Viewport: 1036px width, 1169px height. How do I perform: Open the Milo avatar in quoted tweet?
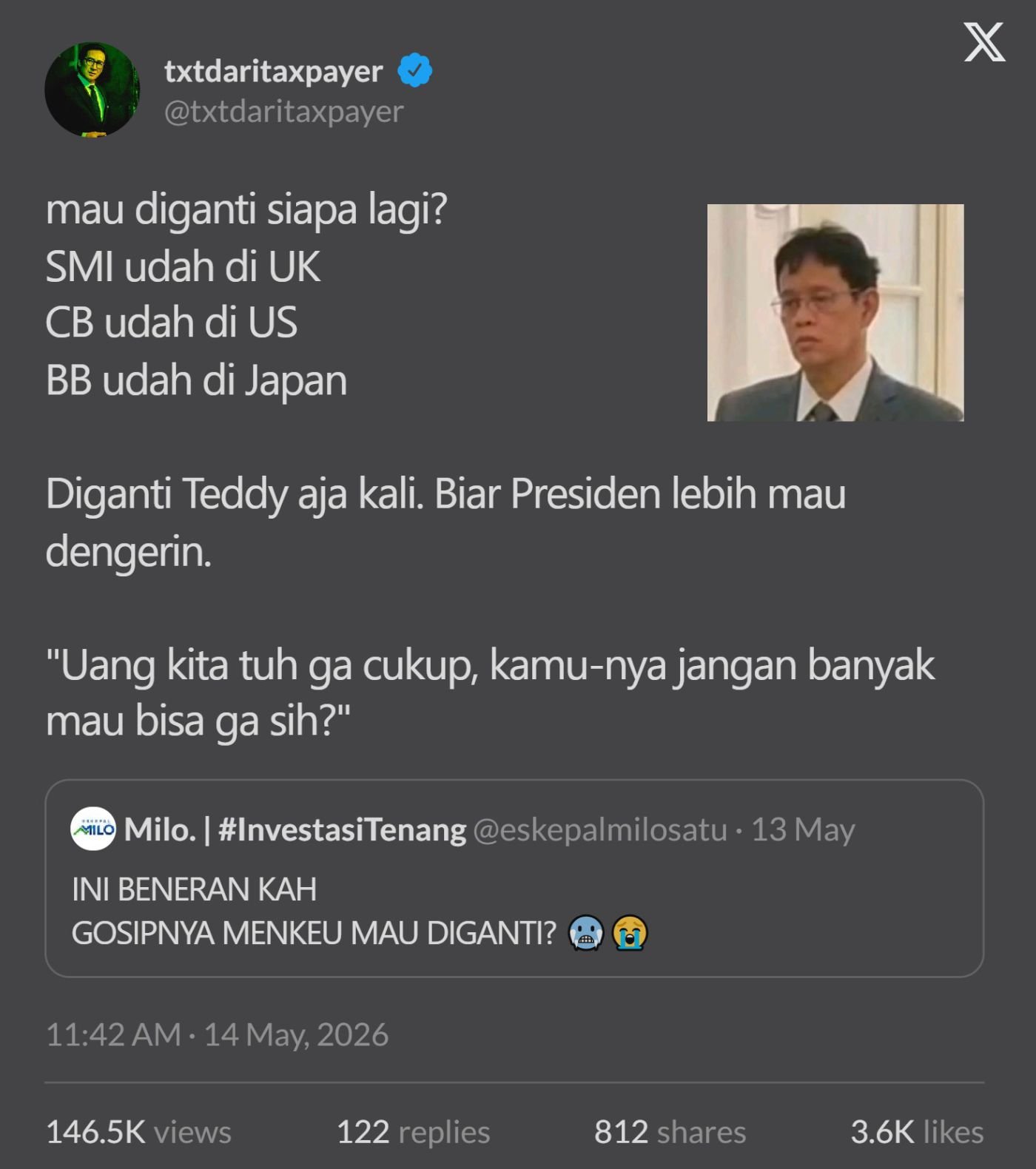pyautogui.click(x=93, y=829)
